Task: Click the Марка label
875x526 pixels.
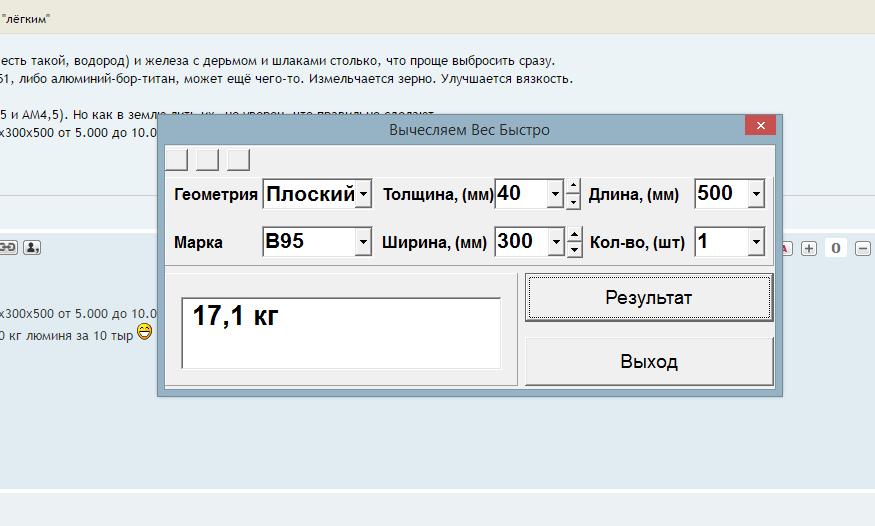Action: 198,242
